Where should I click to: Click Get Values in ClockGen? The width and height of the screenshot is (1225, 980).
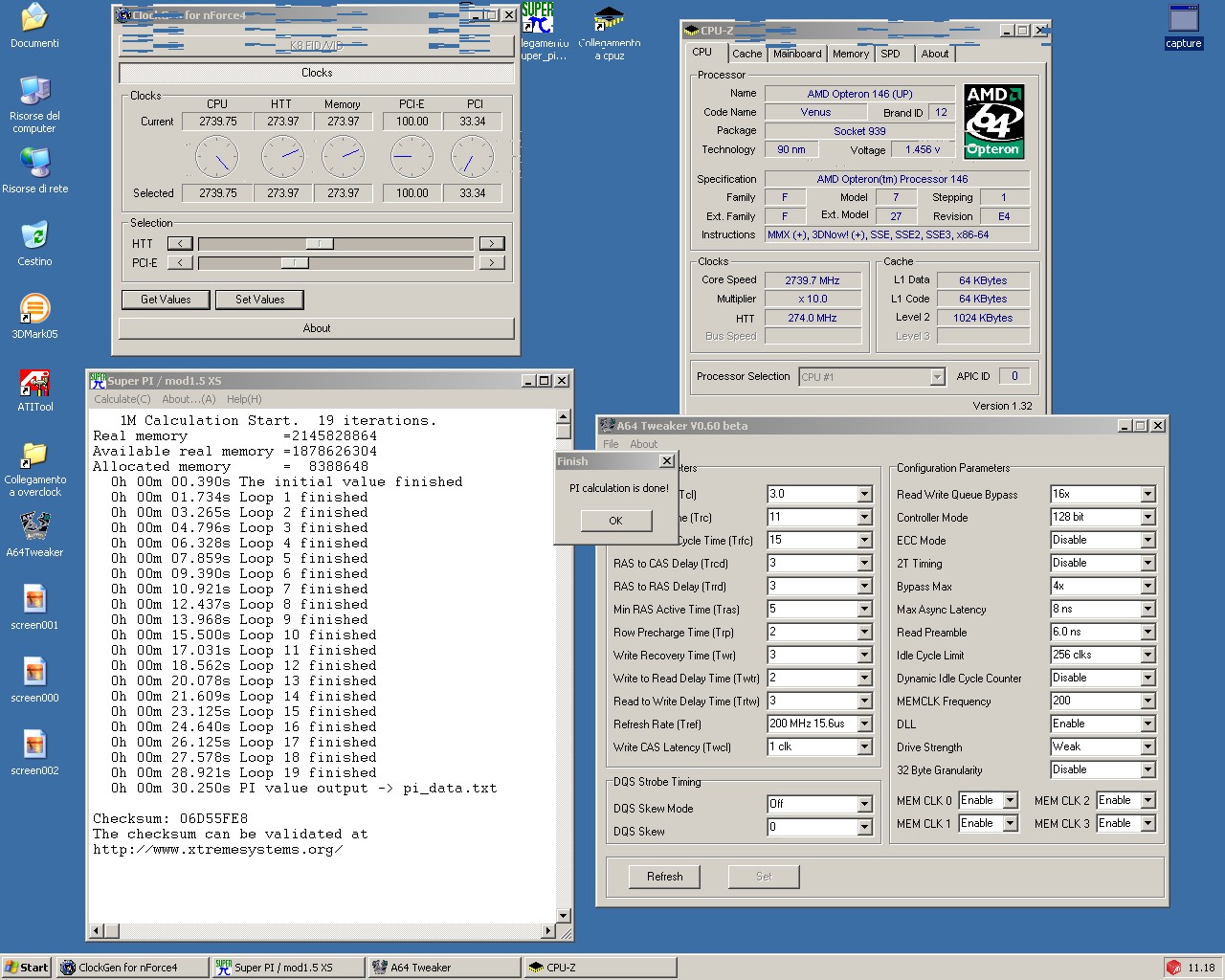pyautogui.click(x=166, y=300)
